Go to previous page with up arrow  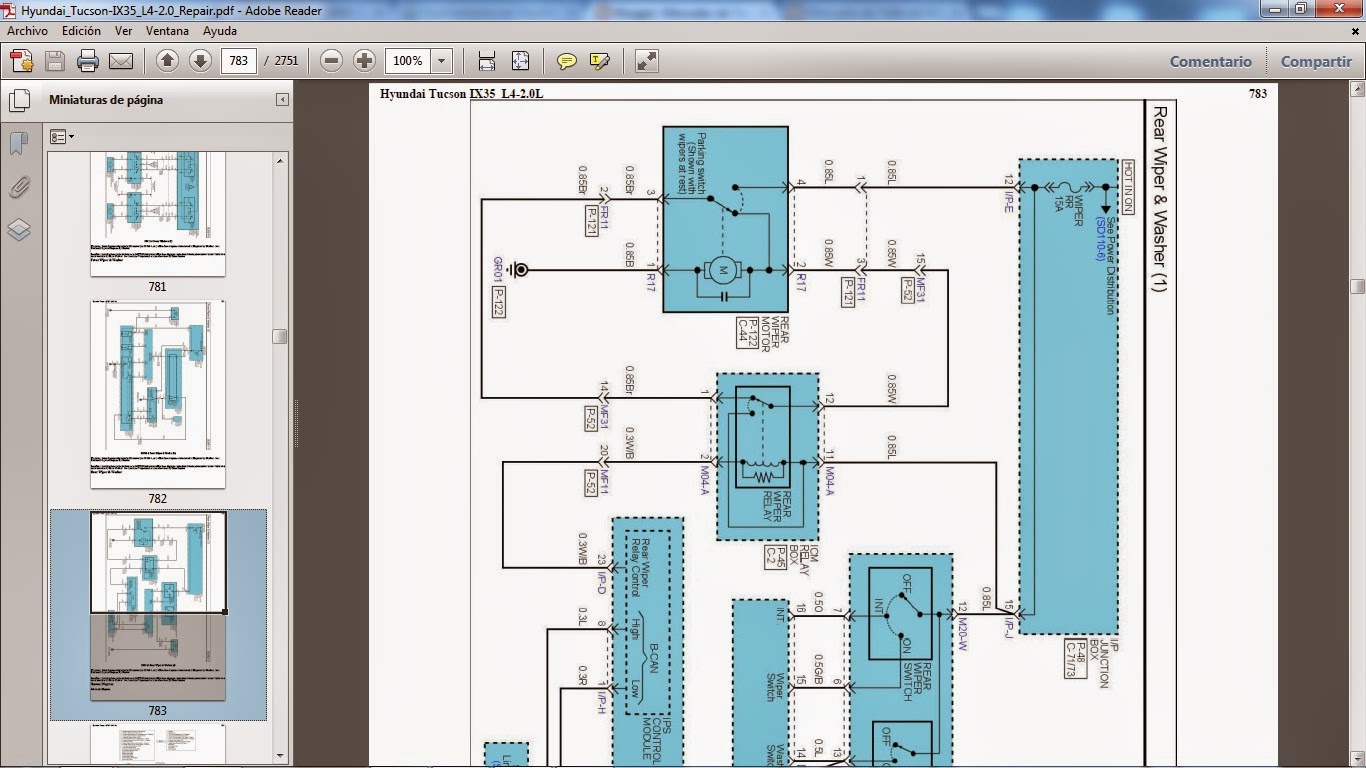click(168, 61)
